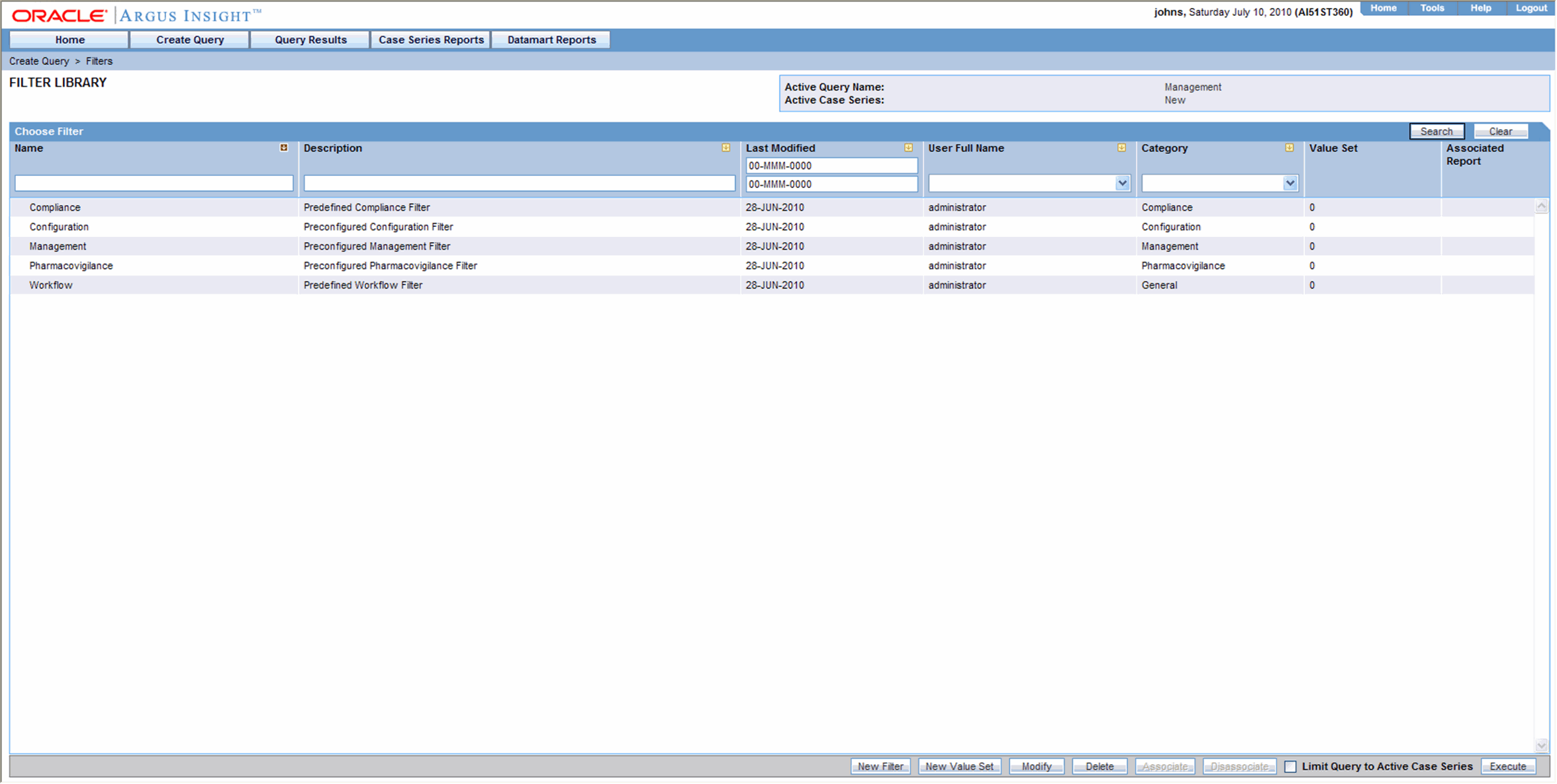
Task: Click the Execute button
Action: click(1508, 767)
